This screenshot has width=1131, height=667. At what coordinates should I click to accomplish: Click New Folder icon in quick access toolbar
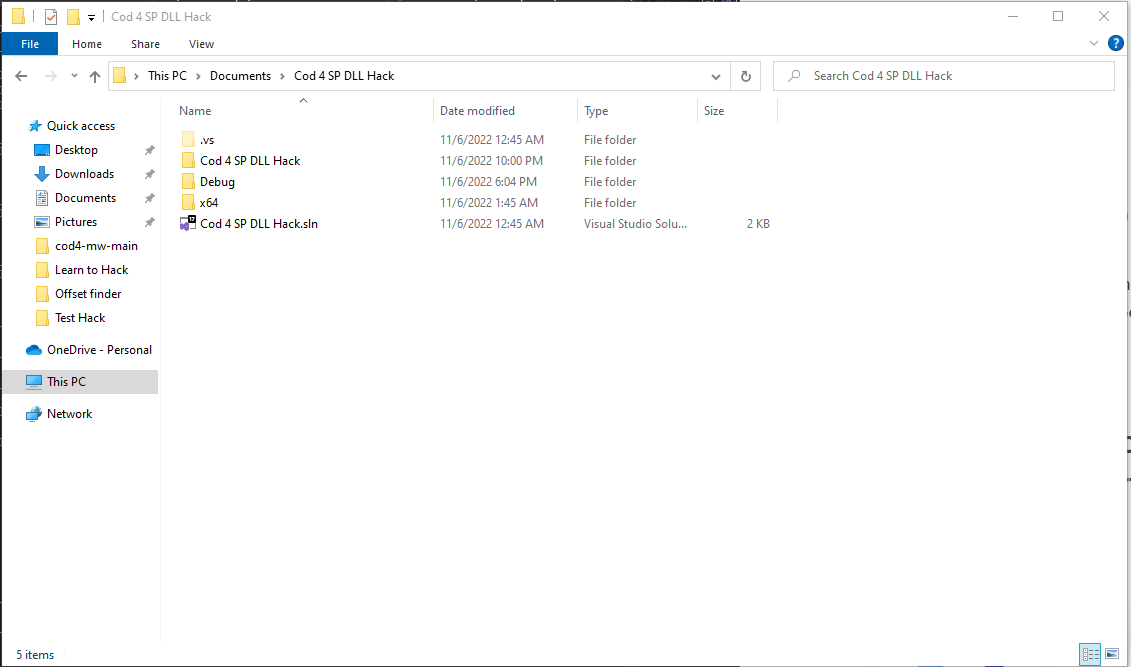pyautogui.click(x=73, y=17)
